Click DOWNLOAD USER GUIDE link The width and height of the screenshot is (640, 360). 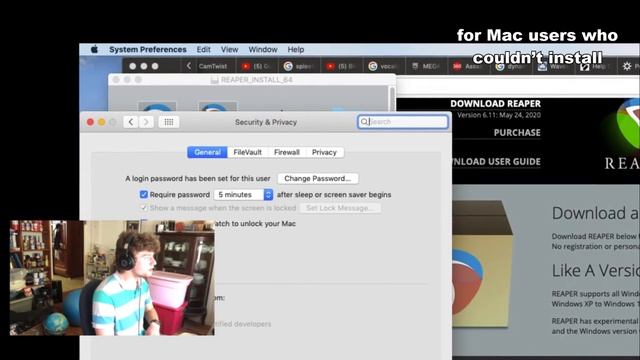496,162
